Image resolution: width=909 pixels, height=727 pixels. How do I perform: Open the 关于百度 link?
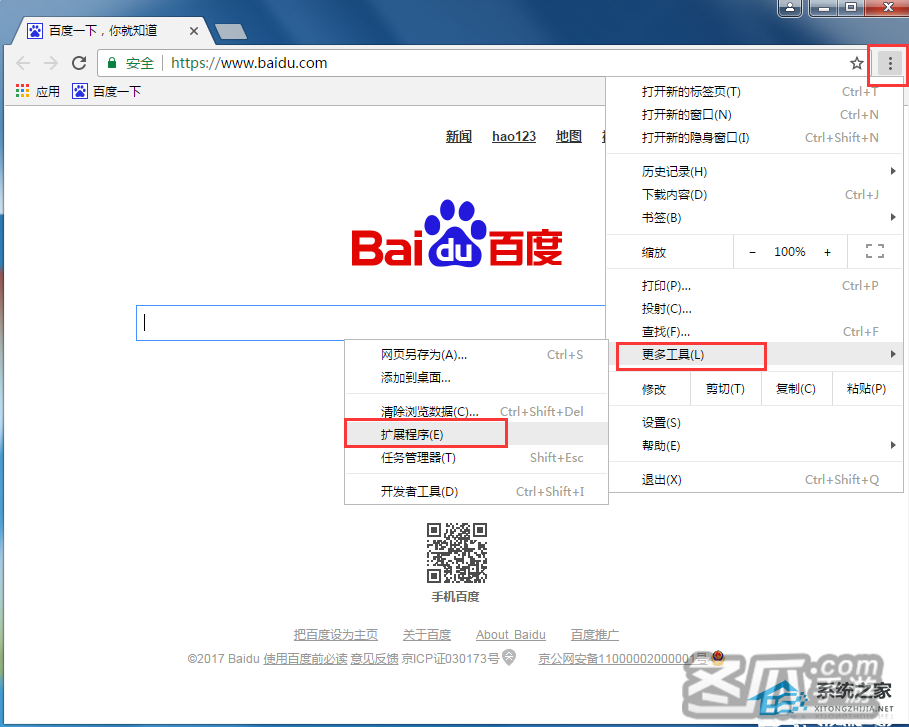point(427,635)
